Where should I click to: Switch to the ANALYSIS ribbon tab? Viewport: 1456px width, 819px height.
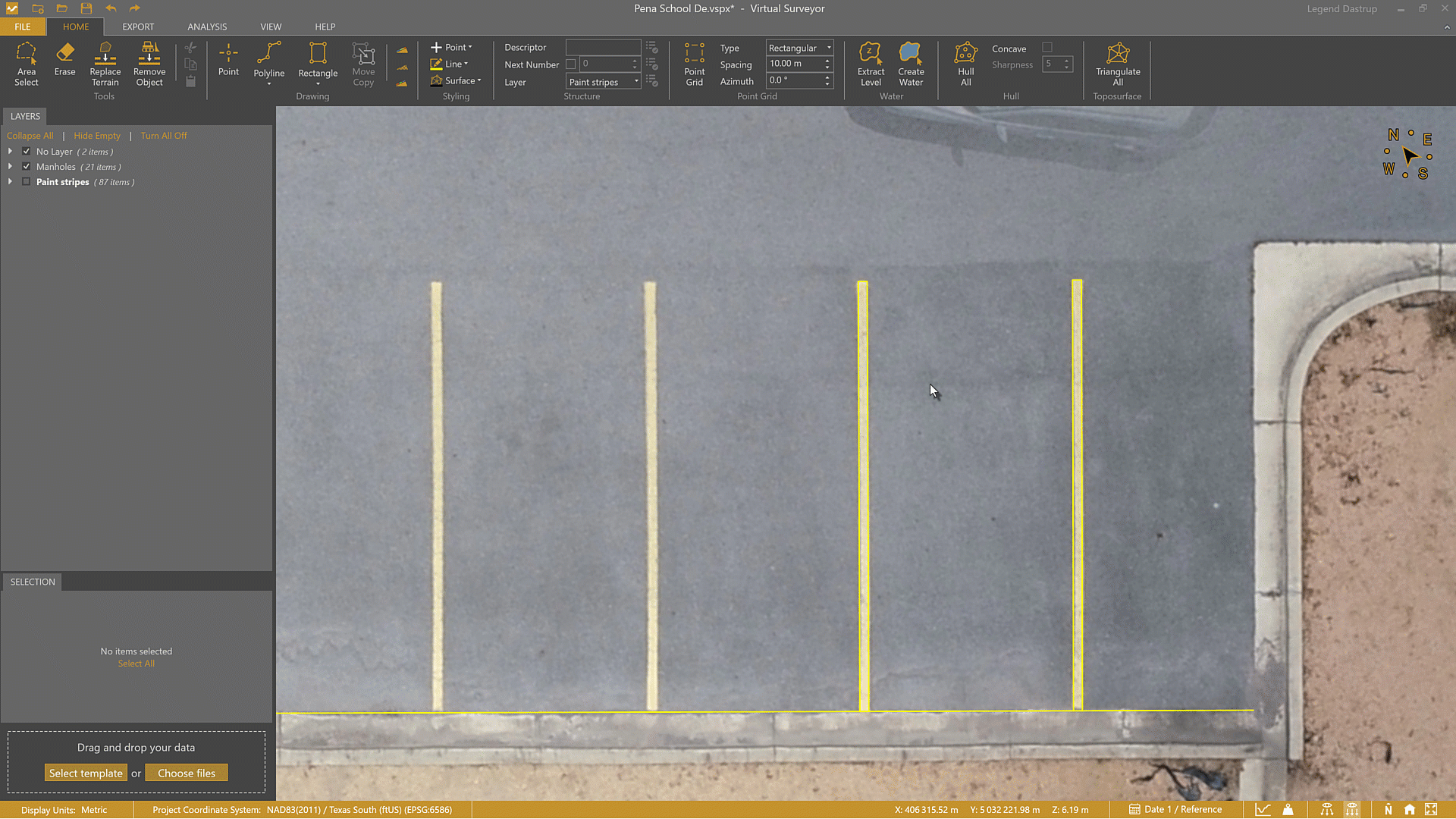206,27
